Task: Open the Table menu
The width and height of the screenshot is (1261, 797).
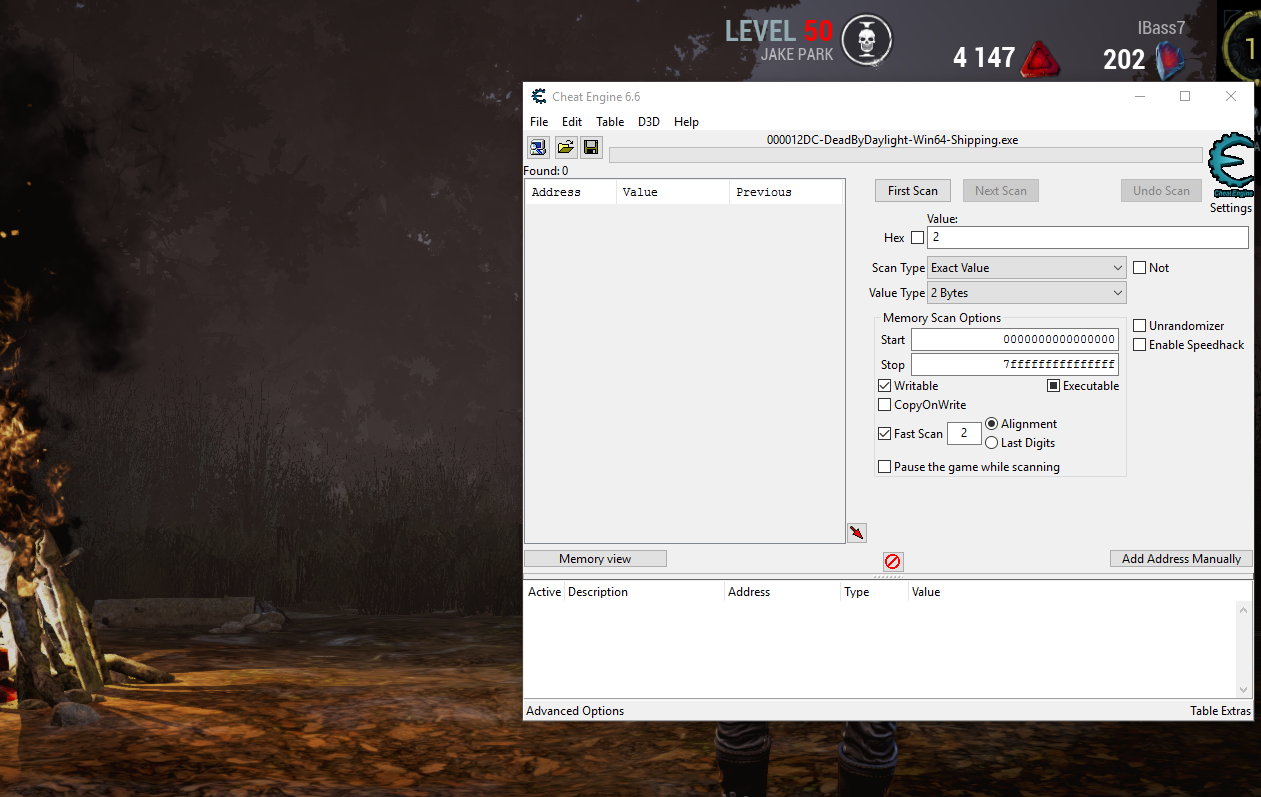Action: (x=610, y=122)
